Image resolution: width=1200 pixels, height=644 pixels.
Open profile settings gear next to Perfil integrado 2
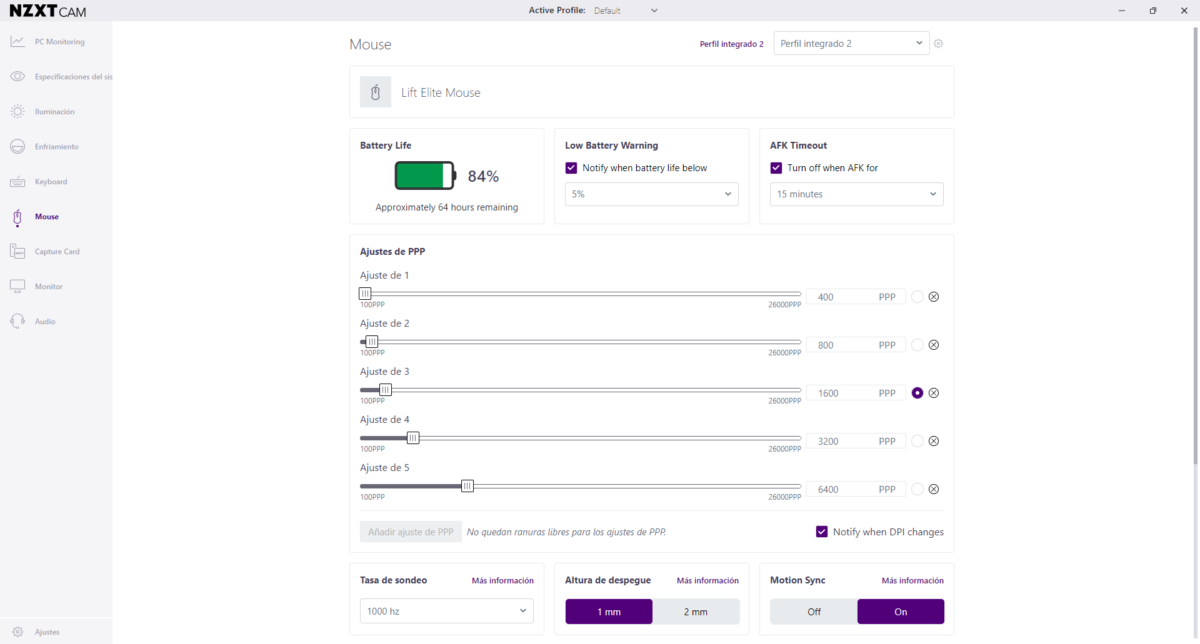pyautogui.click(x=938, y=43)
